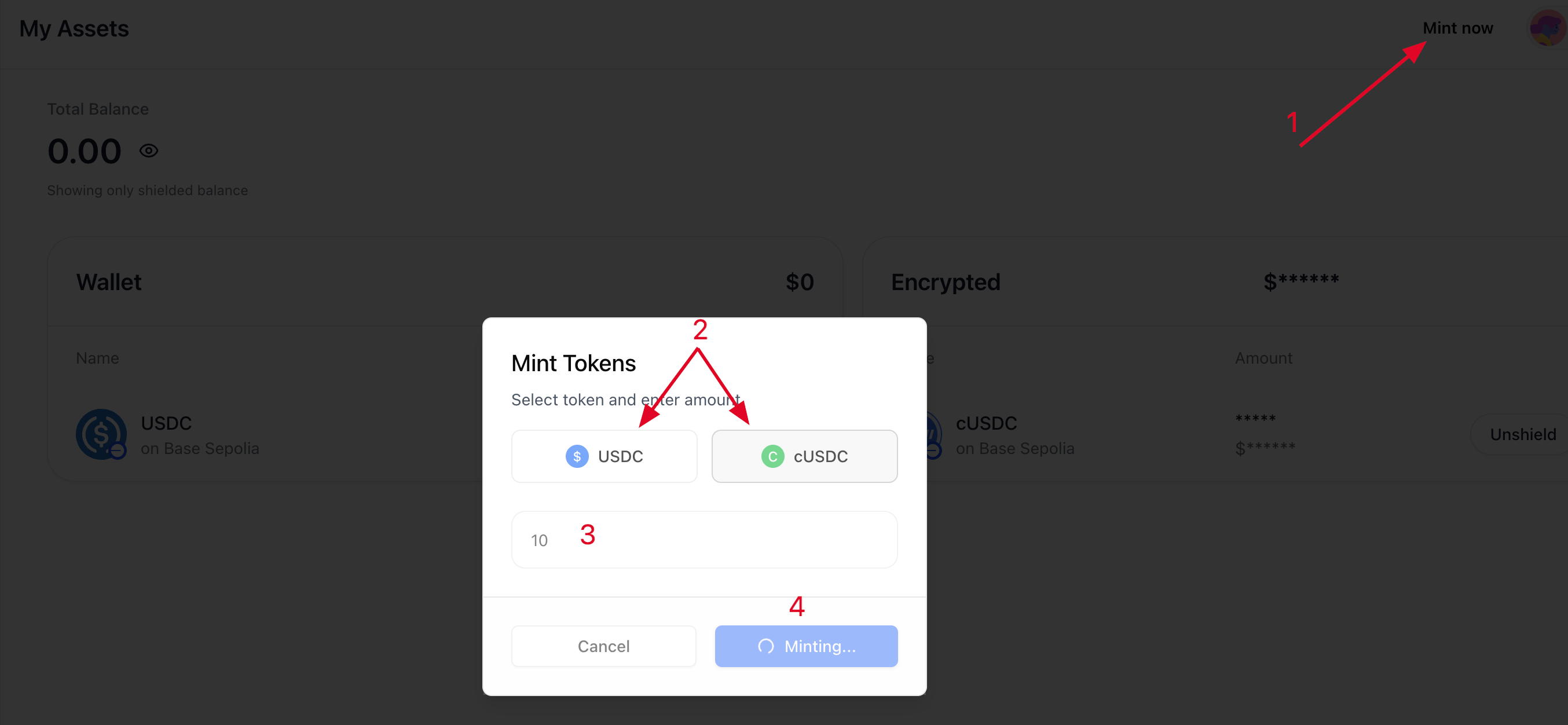
Task: Click the amount input field showing 10
Action: [x=704, y=540]
